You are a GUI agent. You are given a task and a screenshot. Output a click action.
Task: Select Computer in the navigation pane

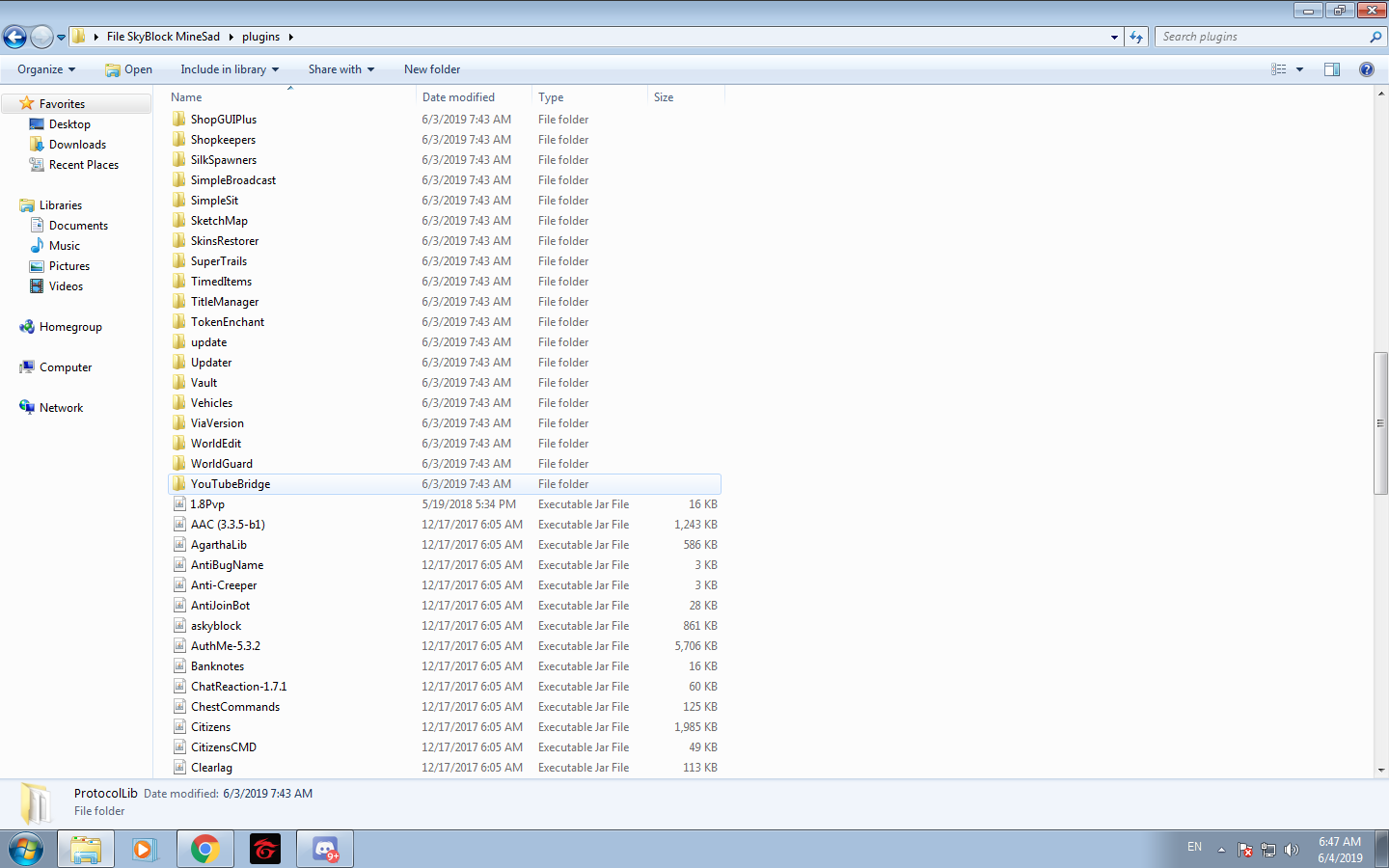click(66, 367)
